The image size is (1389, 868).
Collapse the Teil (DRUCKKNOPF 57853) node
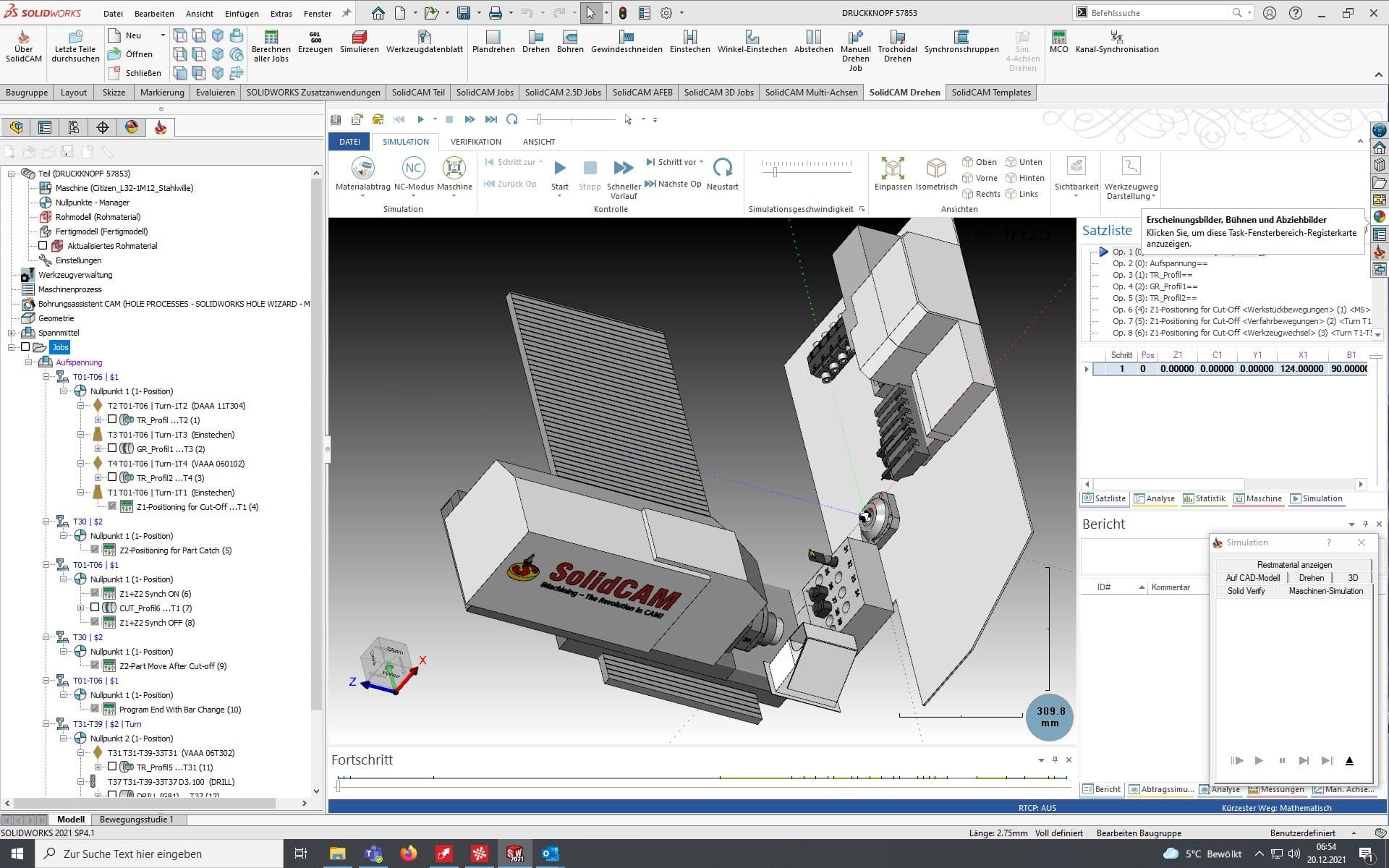12,174
